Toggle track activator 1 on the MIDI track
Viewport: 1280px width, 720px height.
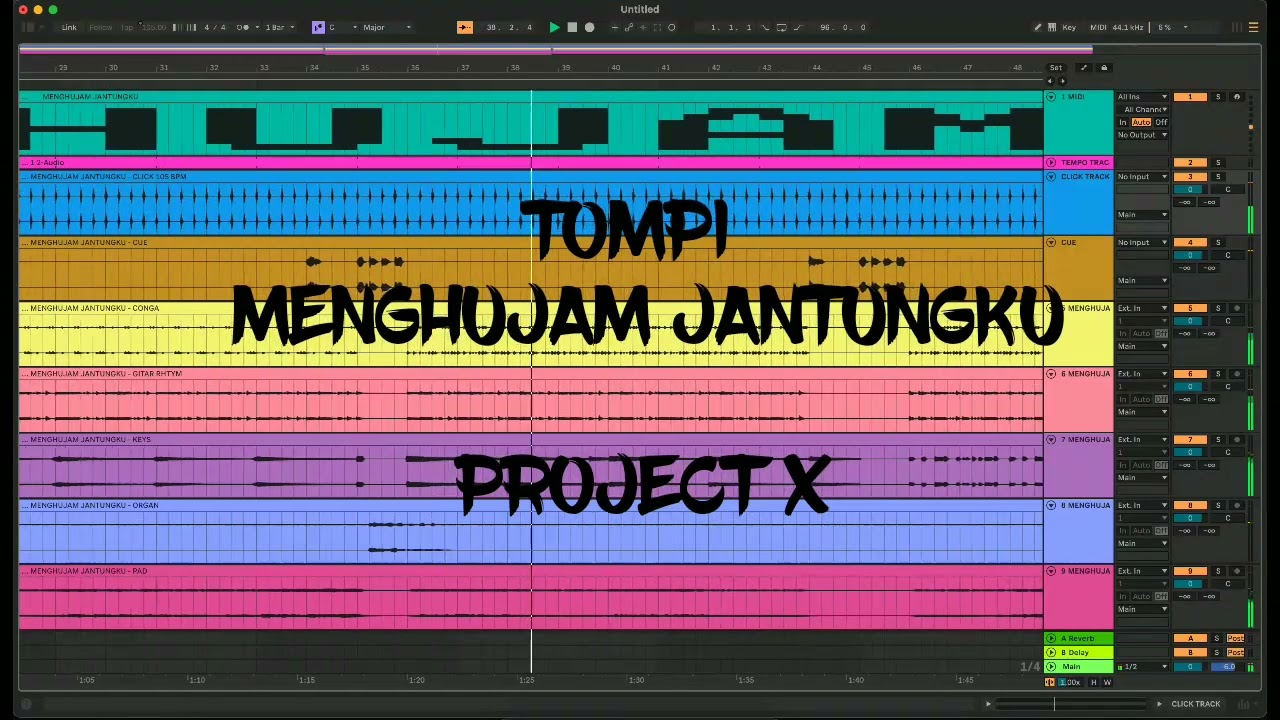tap(1190, 97)
